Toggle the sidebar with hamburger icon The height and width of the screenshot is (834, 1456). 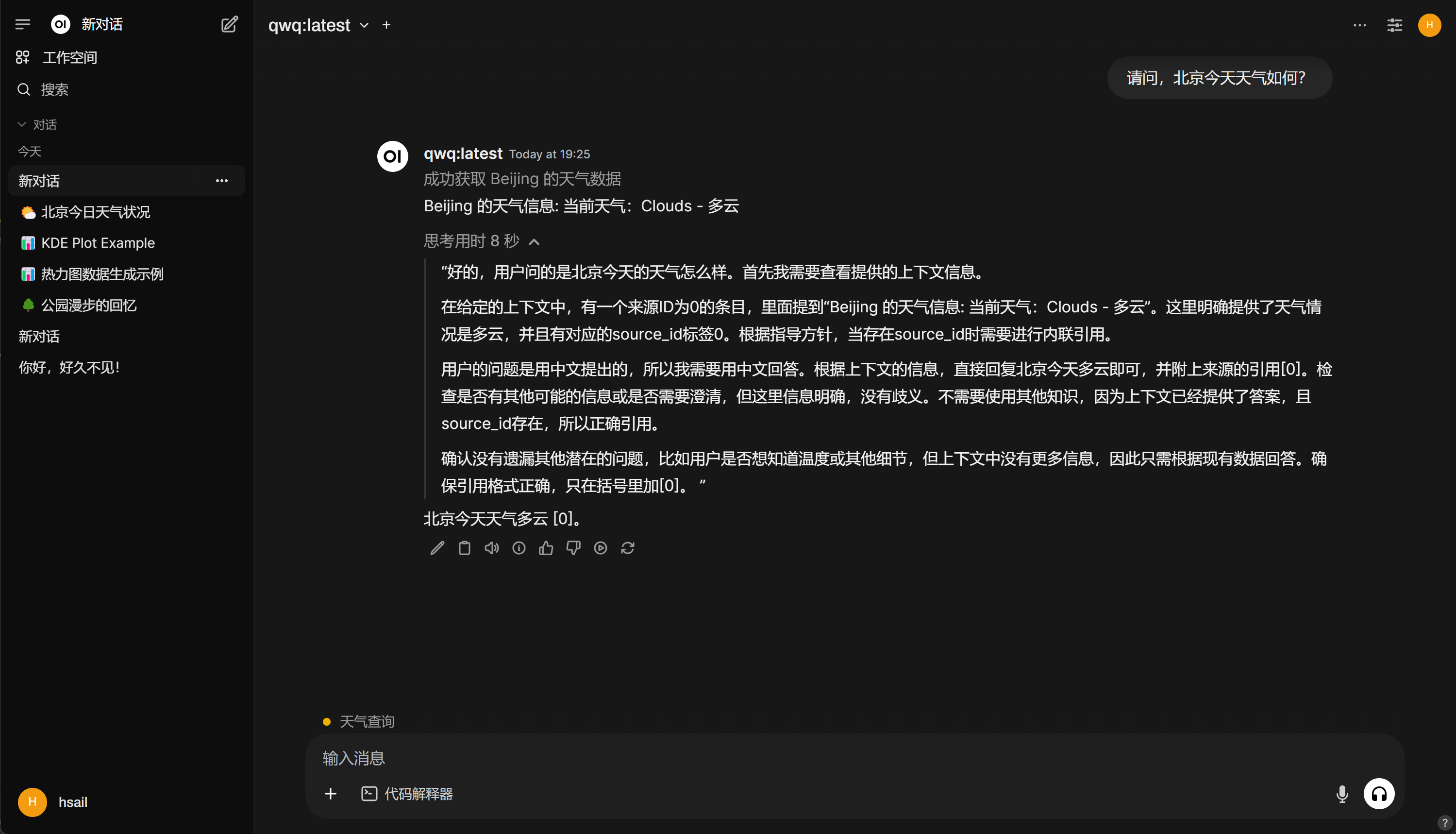pos(23,24)
